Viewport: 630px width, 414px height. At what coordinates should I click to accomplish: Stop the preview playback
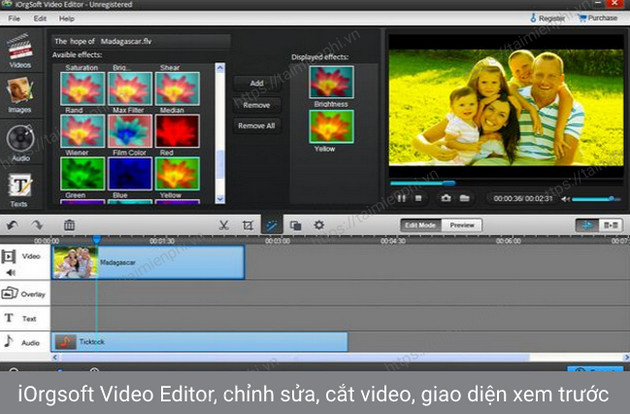[x=418, y=198]
